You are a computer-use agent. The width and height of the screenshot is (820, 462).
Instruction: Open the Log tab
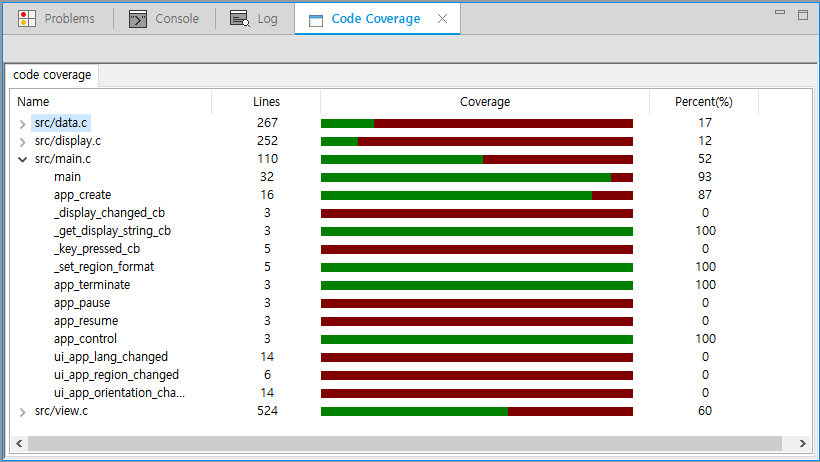tap(267, 19)
